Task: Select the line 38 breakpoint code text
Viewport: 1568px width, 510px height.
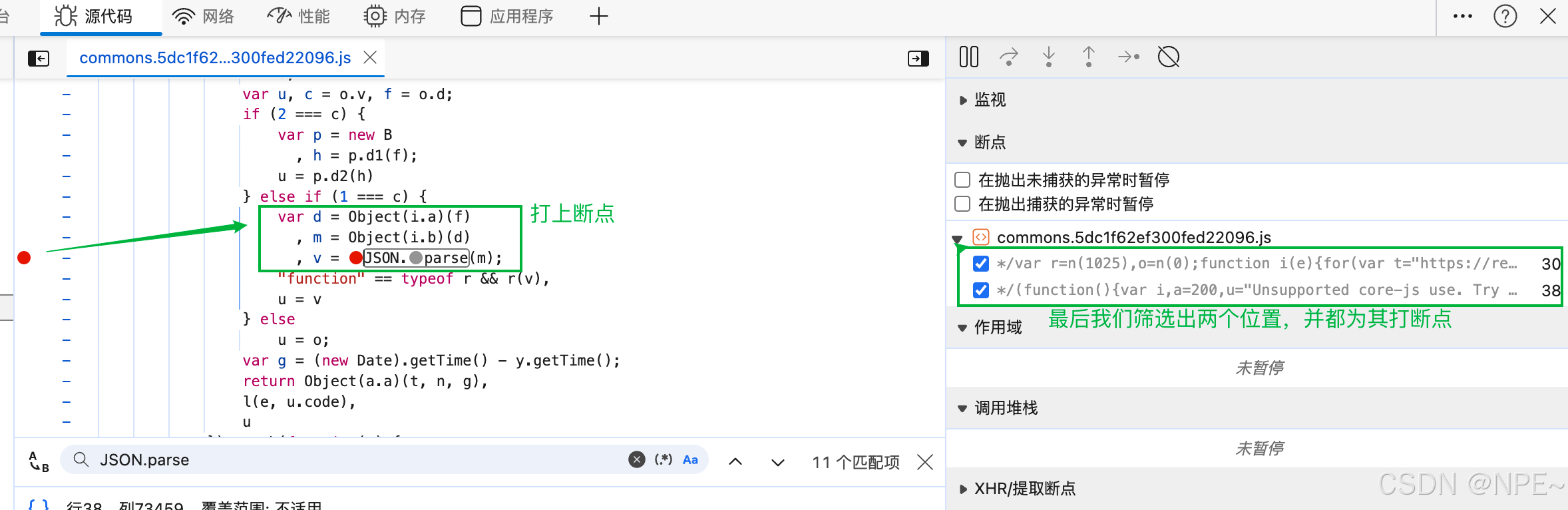Action: pos(1257,290)
